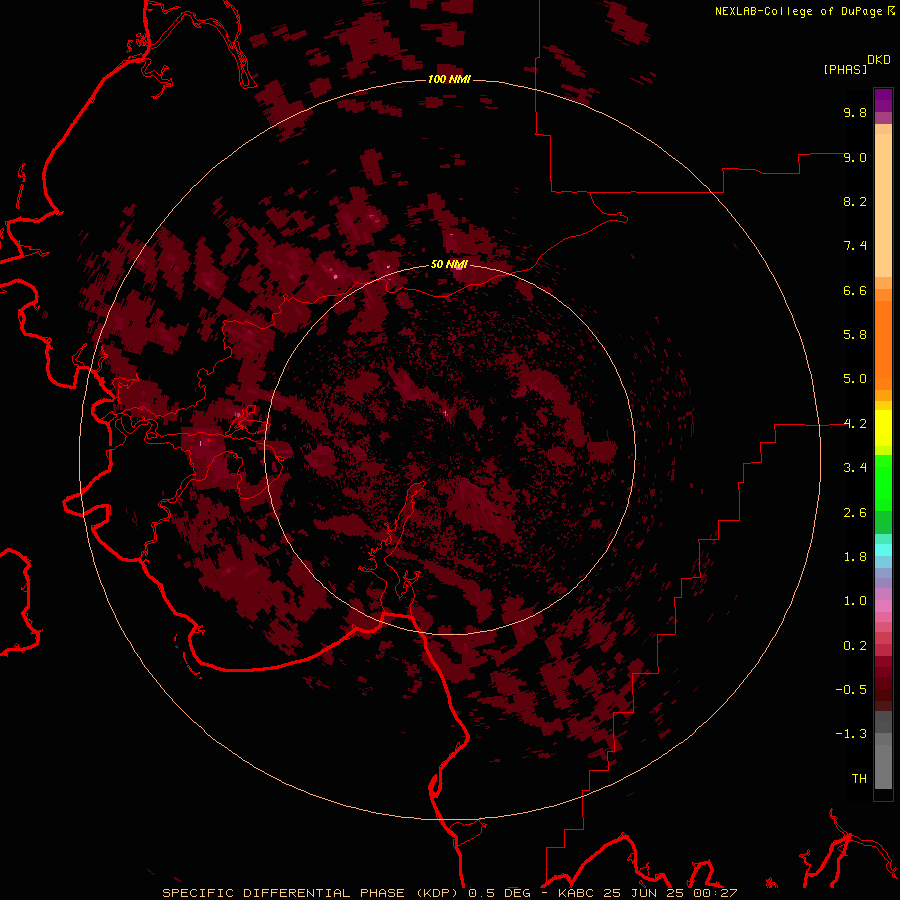Click the 2.6 value on the color scale
Image resolution: width=900 pixels, height=900 pixels.
click(x=855, y=513)
